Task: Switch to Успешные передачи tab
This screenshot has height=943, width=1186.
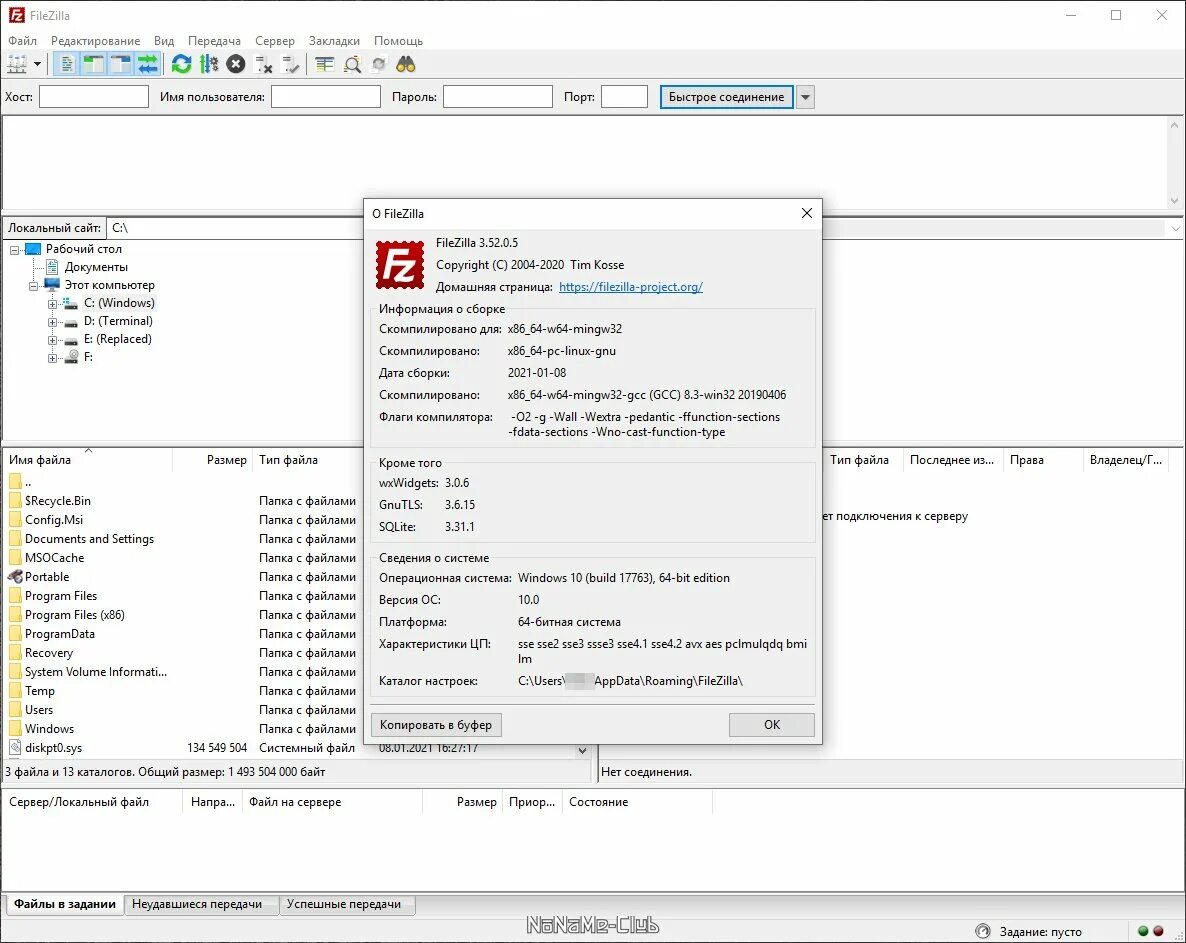Action: [344, 904]
